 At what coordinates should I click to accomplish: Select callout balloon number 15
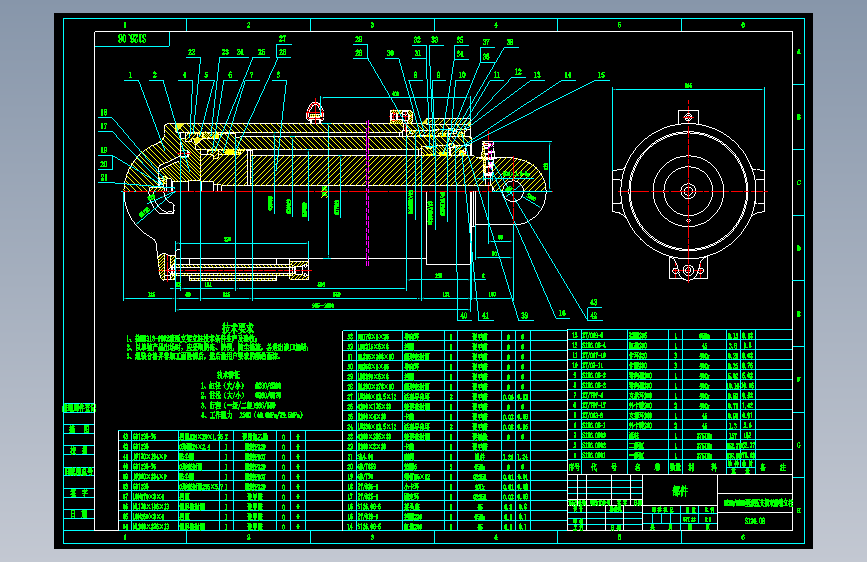[x=601, y=75]
